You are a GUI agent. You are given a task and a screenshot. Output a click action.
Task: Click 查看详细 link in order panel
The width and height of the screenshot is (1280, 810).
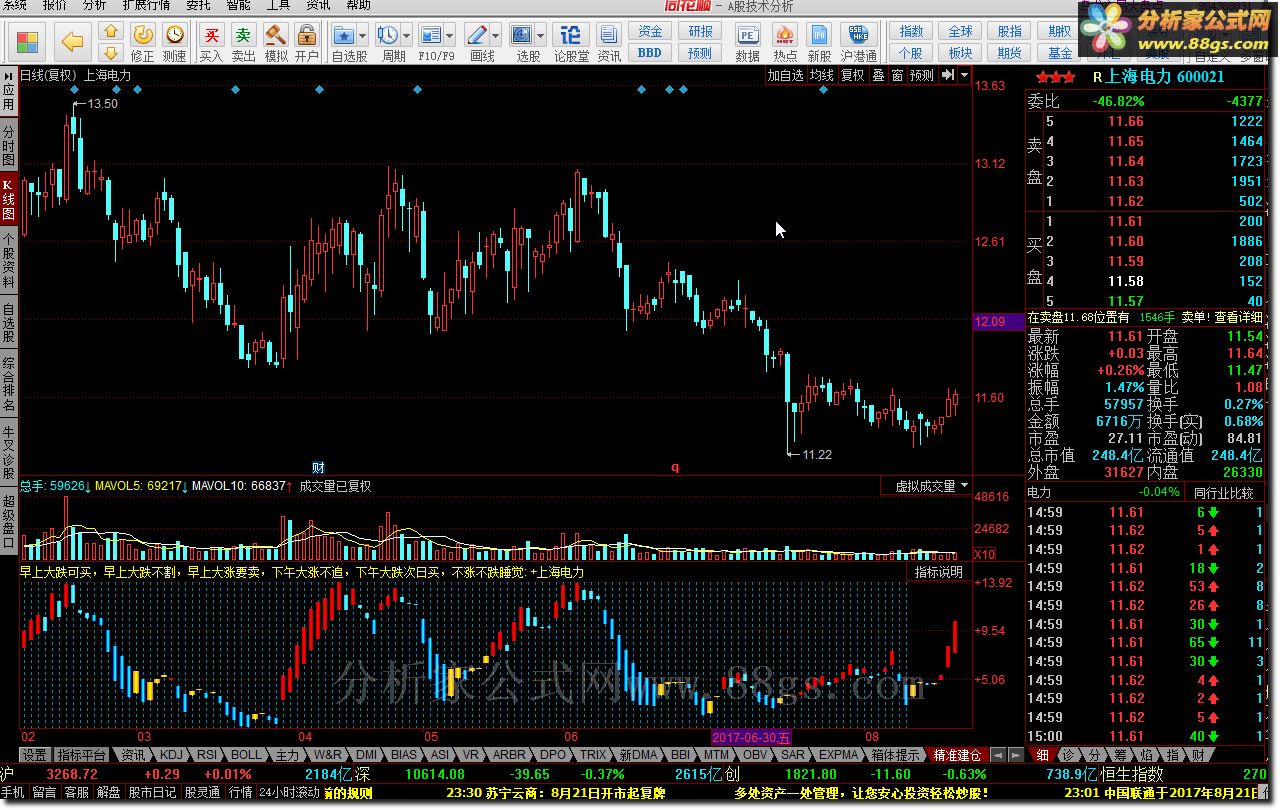pos(1239,317)
